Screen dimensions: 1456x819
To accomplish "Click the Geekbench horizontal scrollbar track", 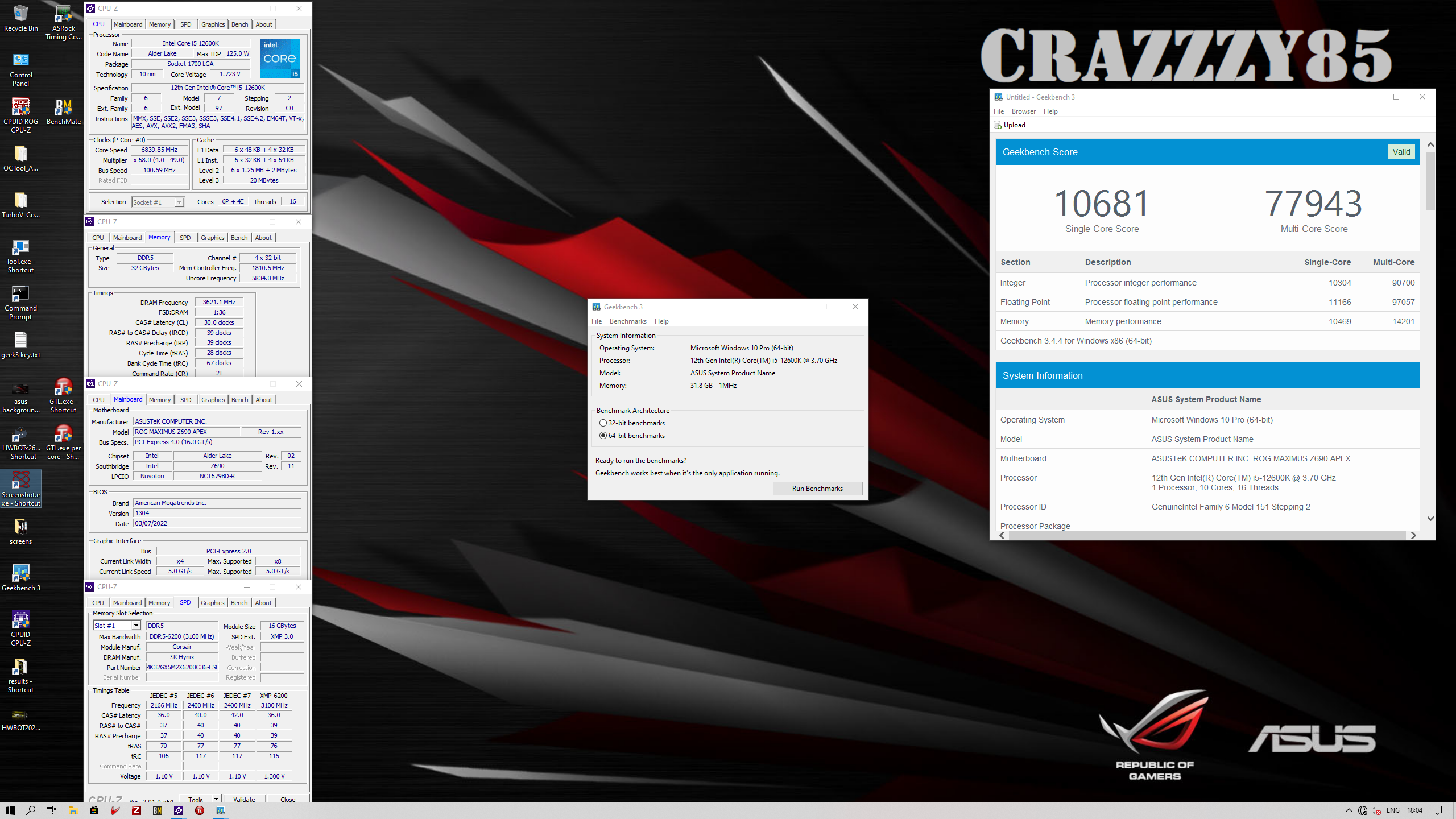I will tap(1207, 535).
